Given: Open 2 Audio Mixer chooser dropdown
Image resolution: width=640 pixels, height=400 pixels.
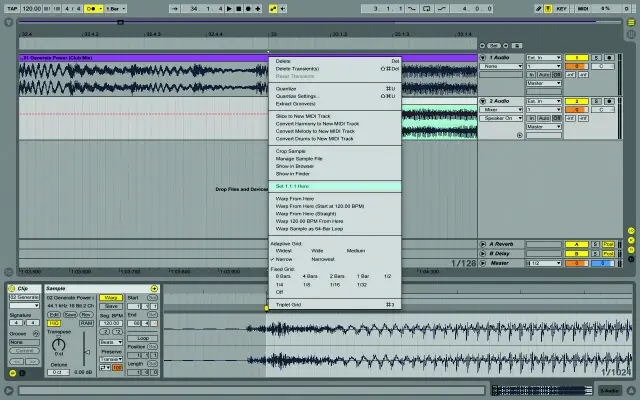Looking at the screenshot, I should tap(501, 109).
